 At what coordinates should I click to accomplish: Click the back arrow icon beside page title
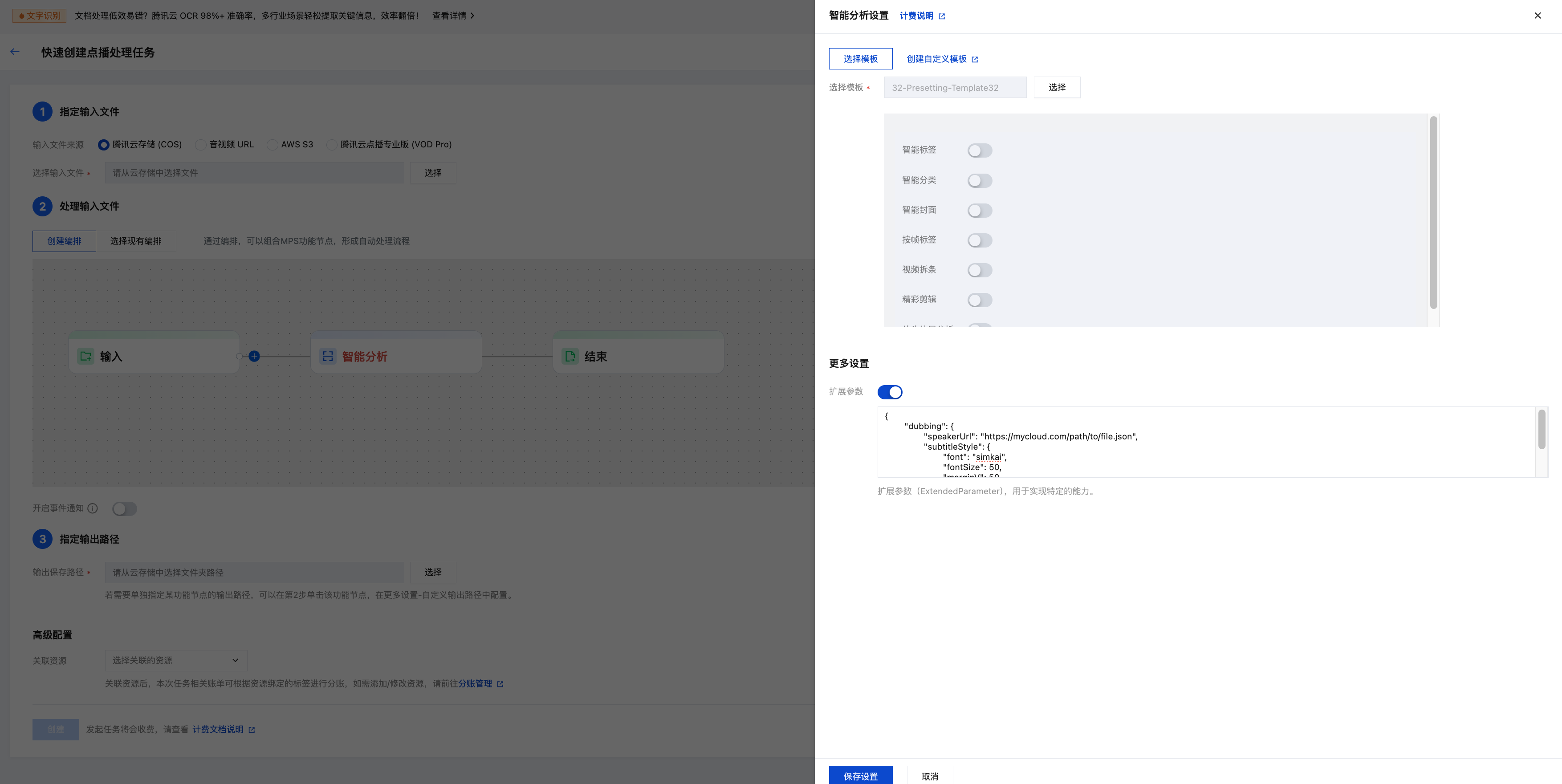click(15, 52)
